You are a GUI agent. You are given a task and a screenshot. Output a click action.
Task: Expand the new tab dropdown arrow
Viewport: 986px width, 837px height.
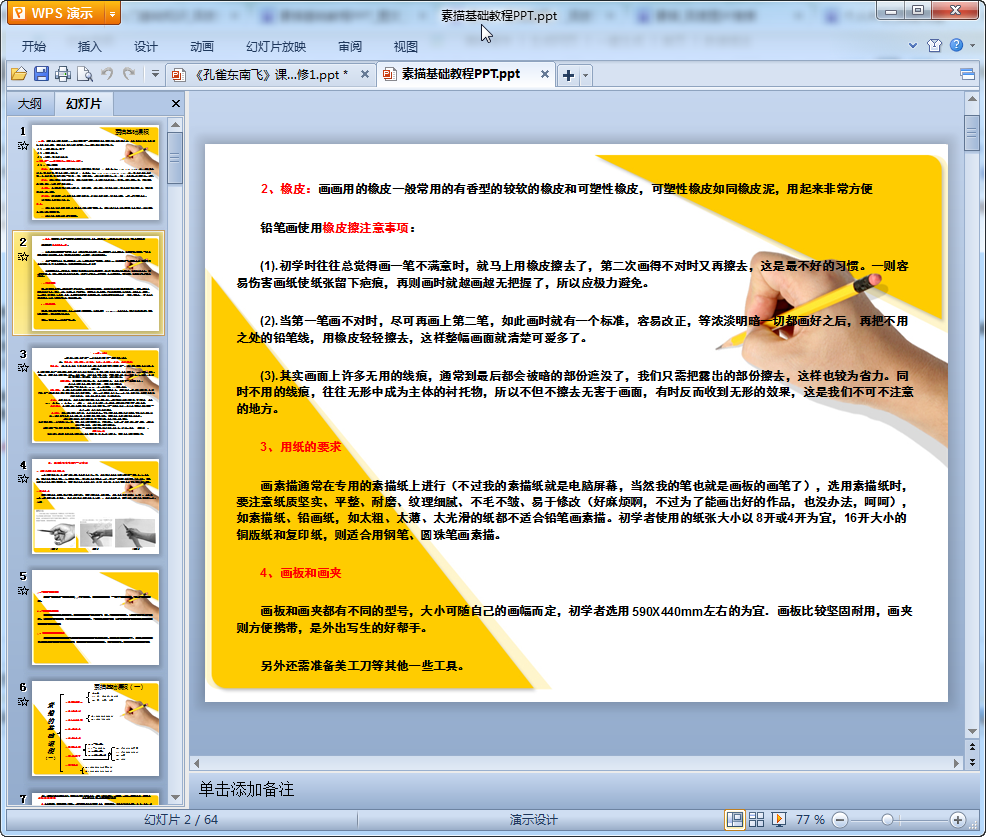click(585, 75)
